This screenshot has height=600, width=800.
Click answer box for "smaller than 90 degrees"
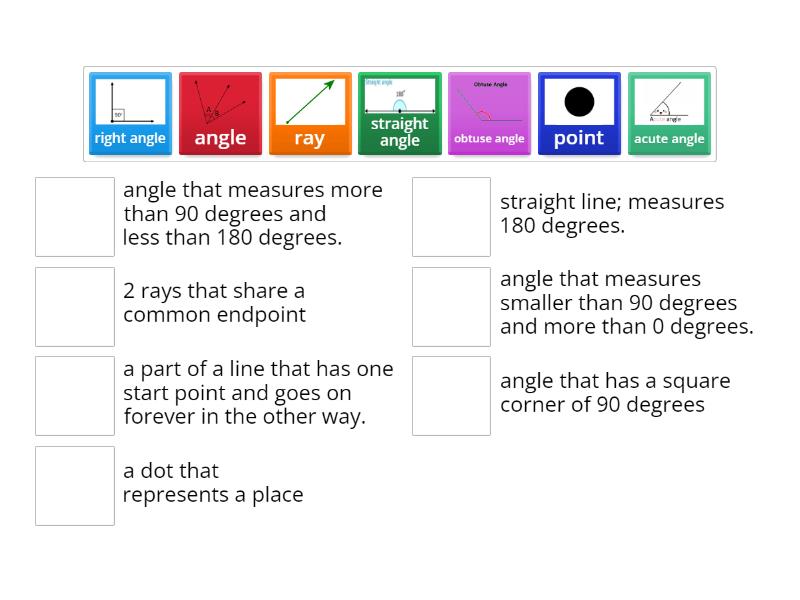pos(452,306)
